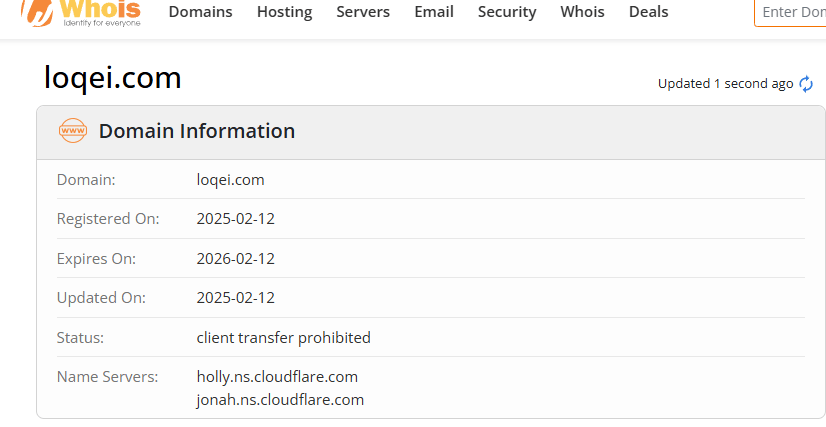The image size is (826, 427).
Task: Focus the Enter Domain search field
Action: [790, 12]
